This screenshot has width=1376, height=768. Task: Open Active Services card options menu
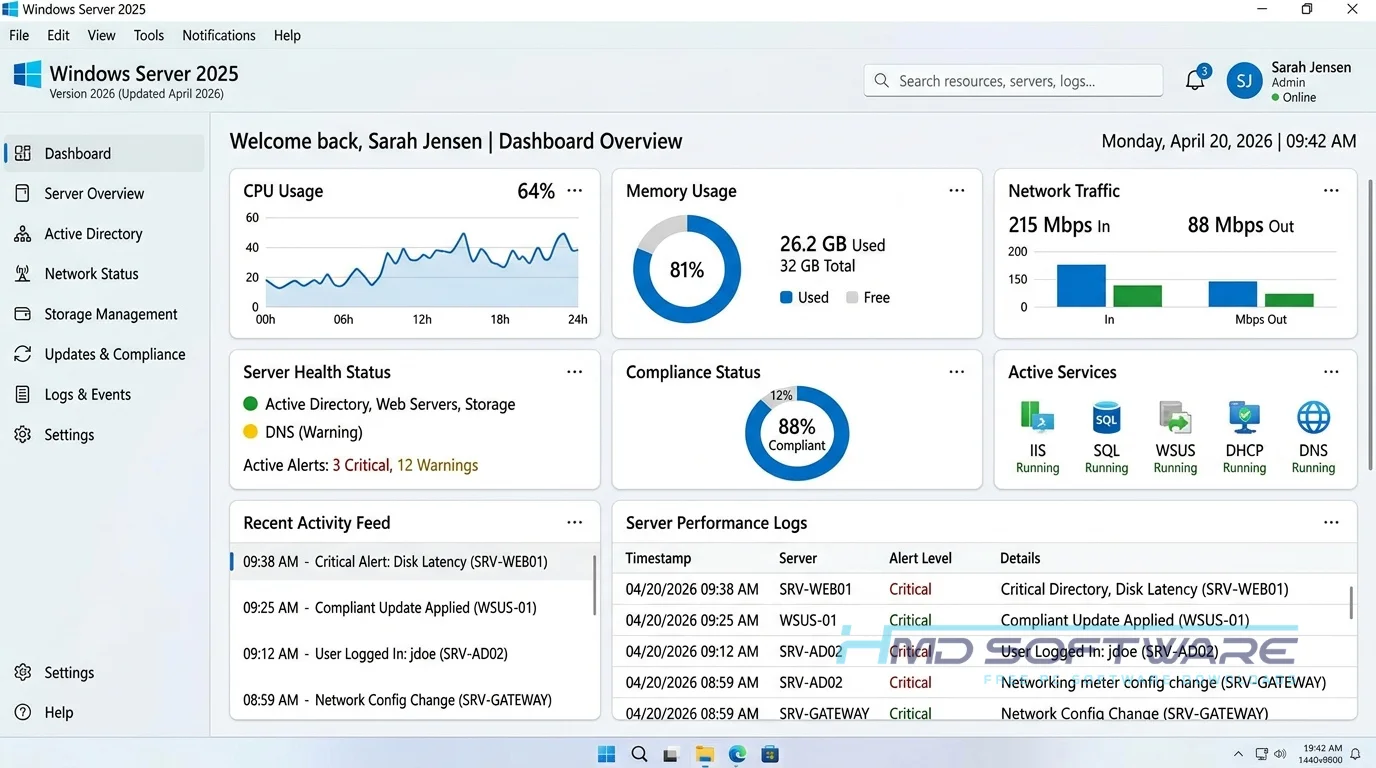[1331, 371]
